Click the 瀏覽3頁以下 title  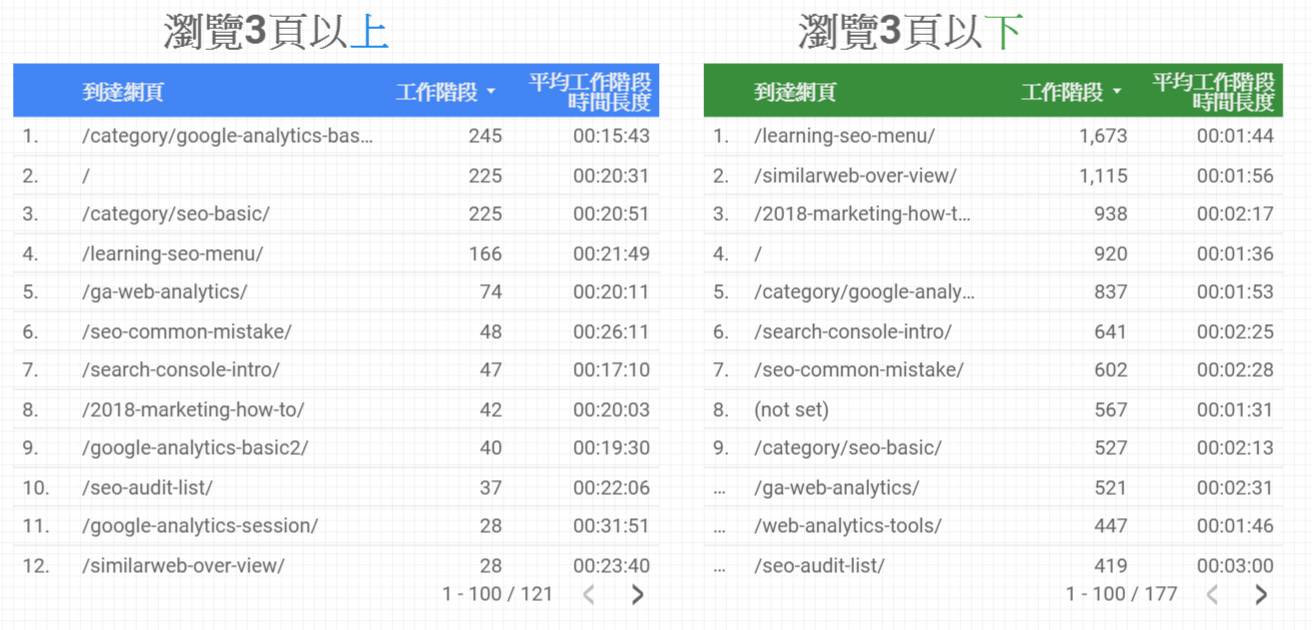[x=910, y=32]
